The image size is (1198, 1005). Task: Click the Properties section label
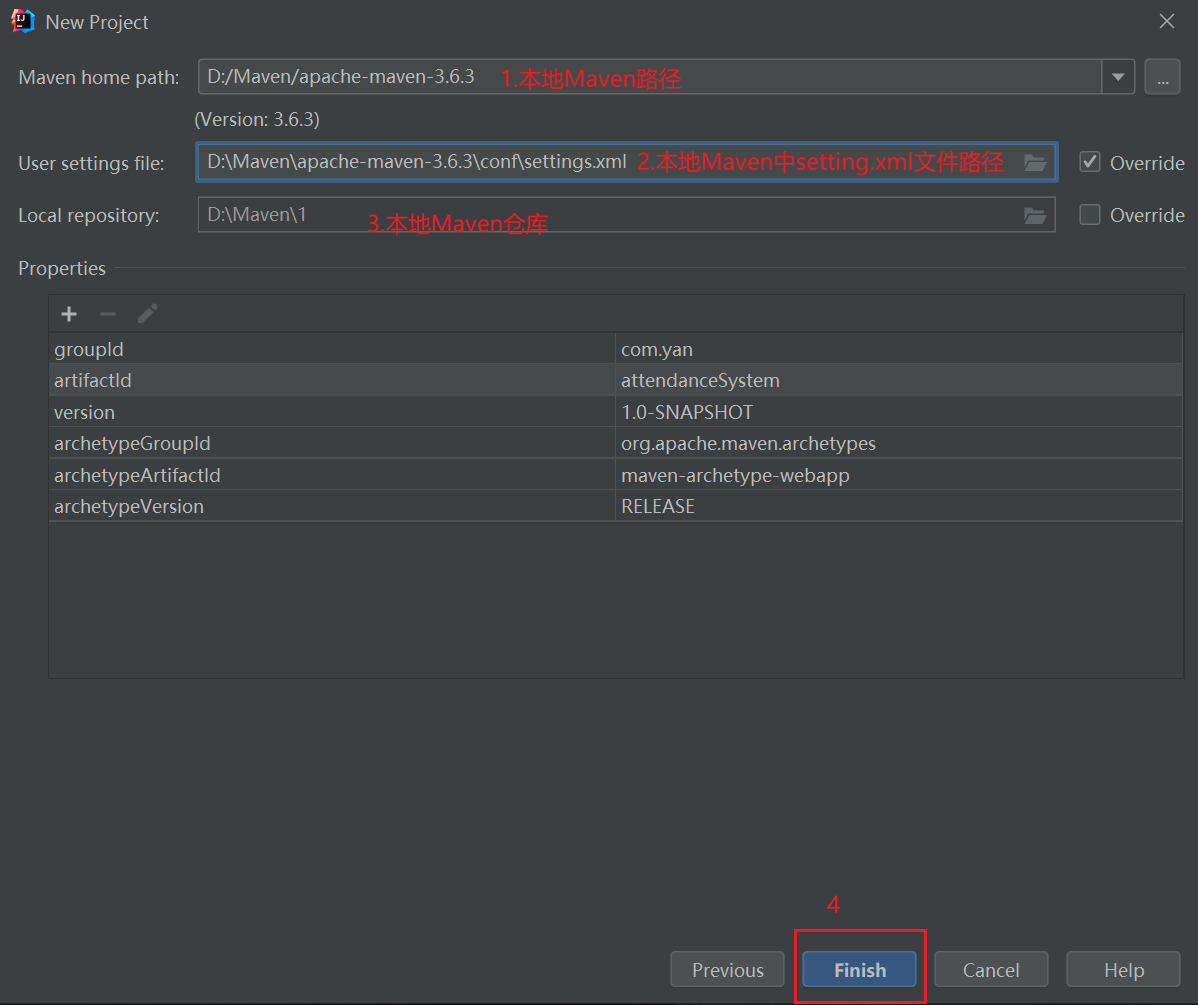click(62, 268)
